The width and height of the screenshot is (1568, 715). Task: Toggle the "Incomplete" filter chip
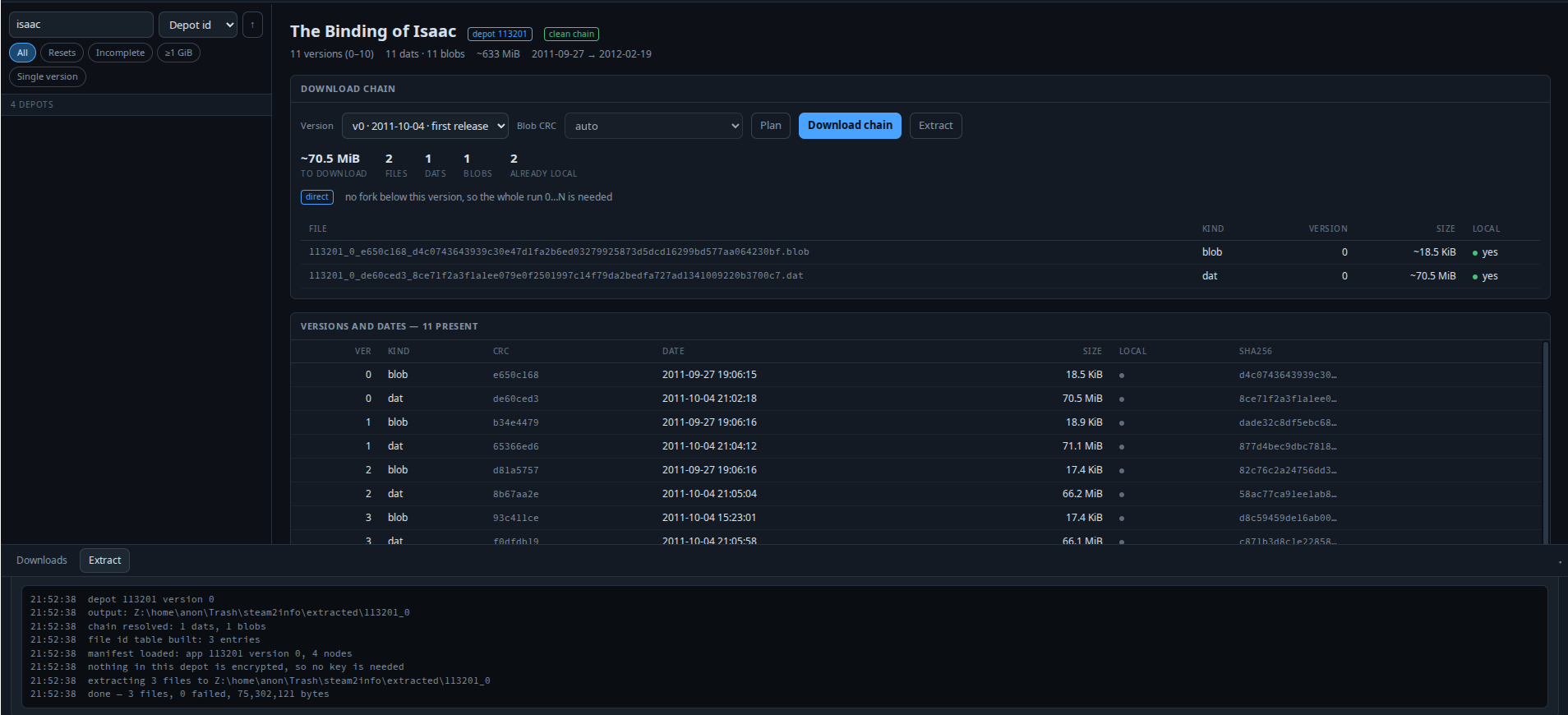tap(120, 53)
